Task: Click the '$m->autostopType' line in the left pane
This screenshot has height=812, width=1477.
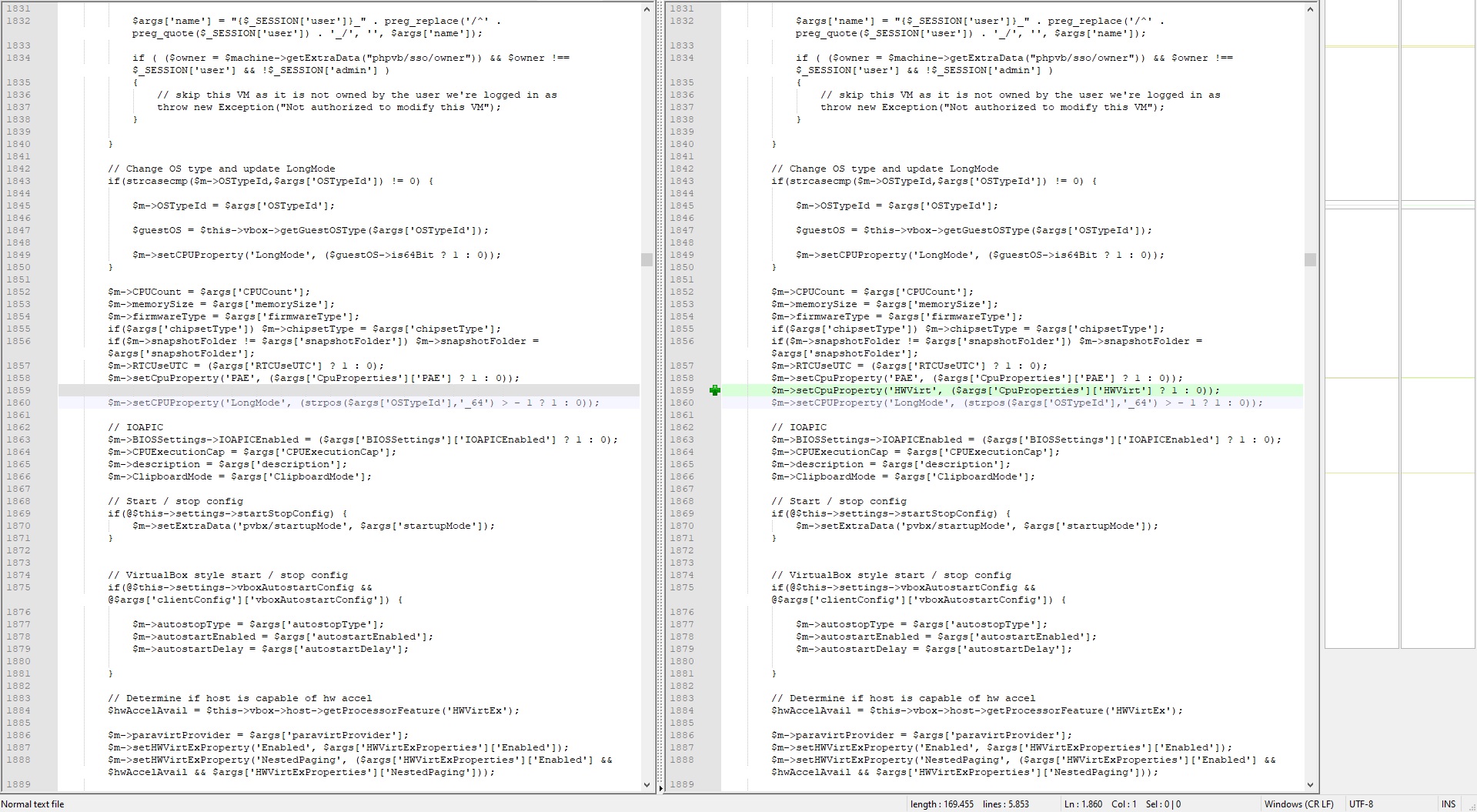Action: click(x=259, y=624)
